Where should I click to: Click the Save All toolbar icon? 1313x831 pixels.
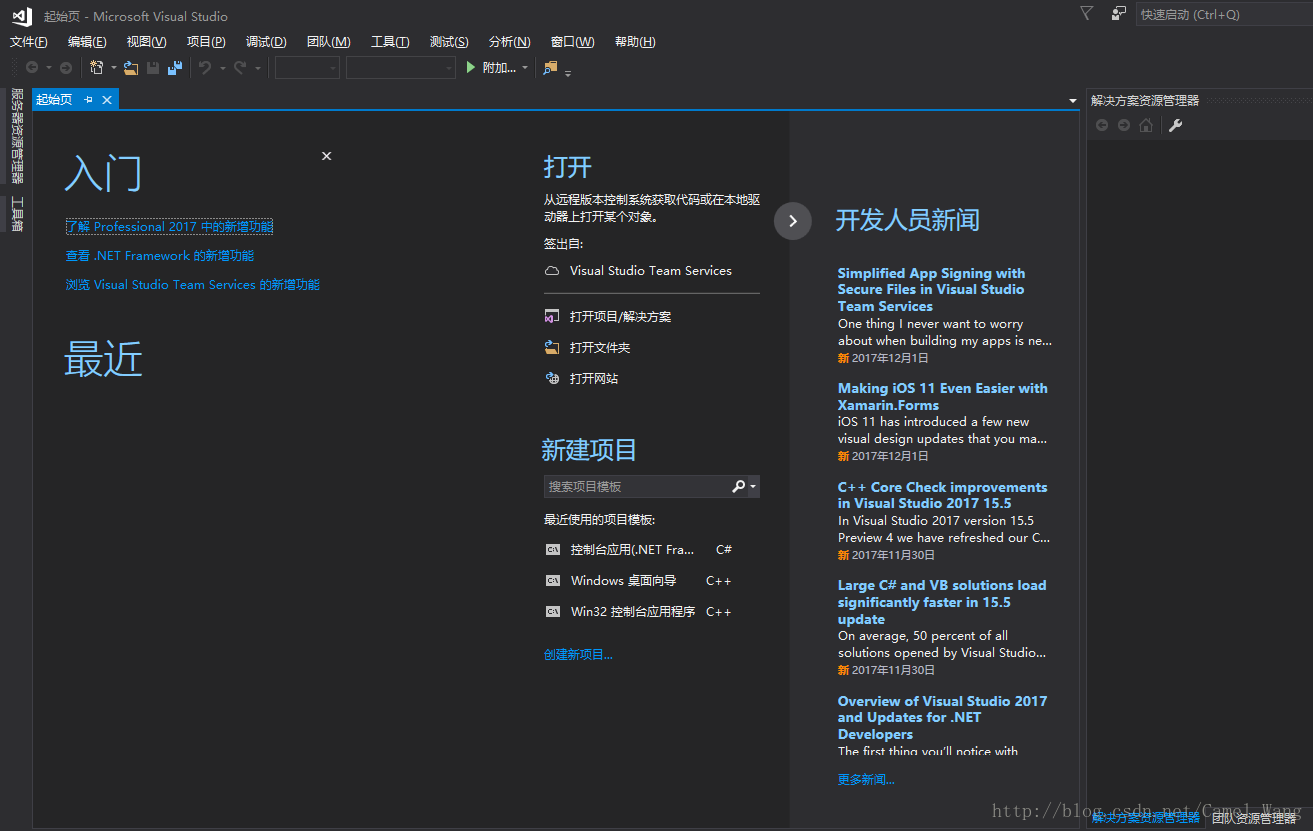pos(175,68)
